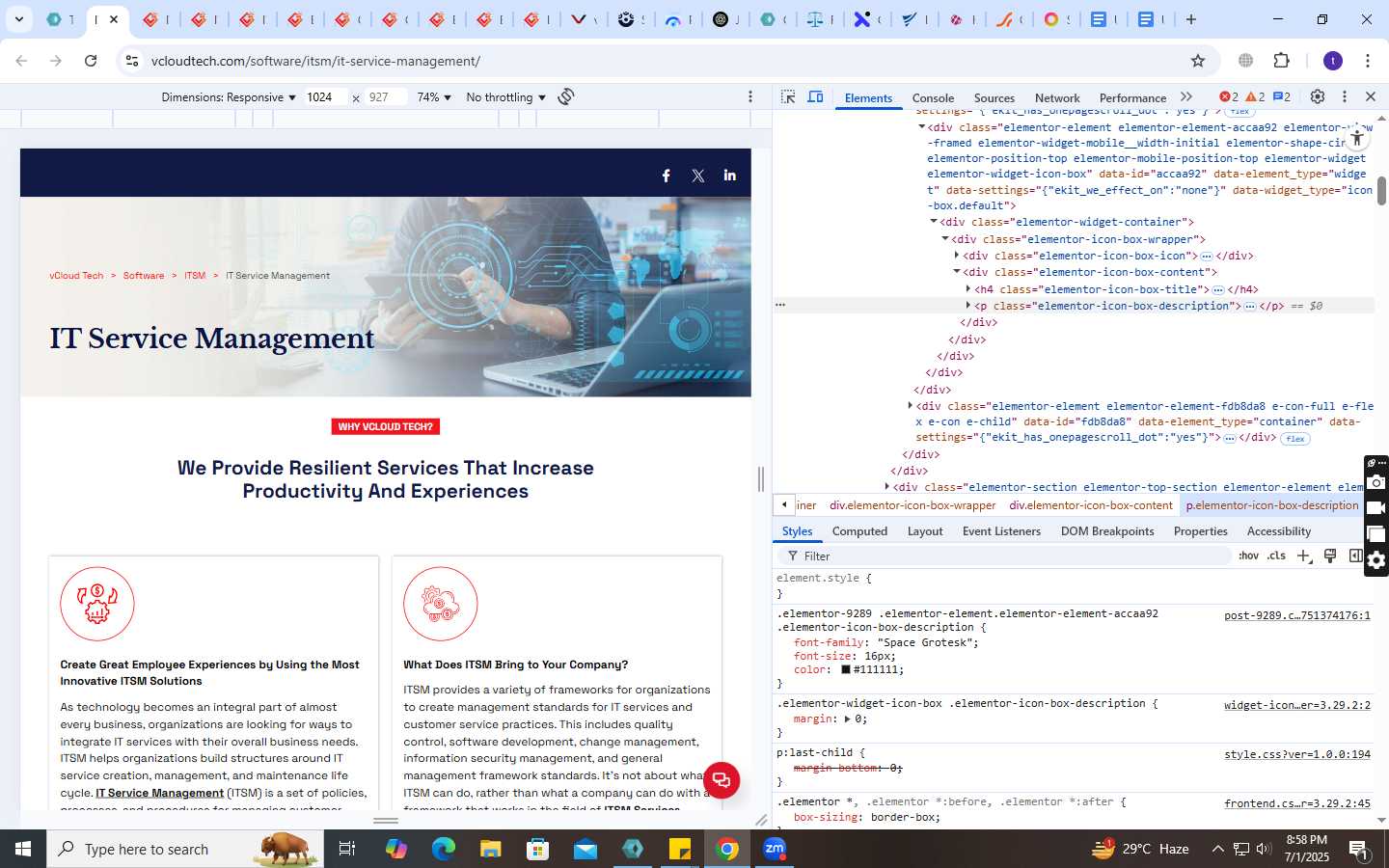Viewport: 1389px width, 868px height.
Task: Switch to the Console tab
Action: pos(933,98)
